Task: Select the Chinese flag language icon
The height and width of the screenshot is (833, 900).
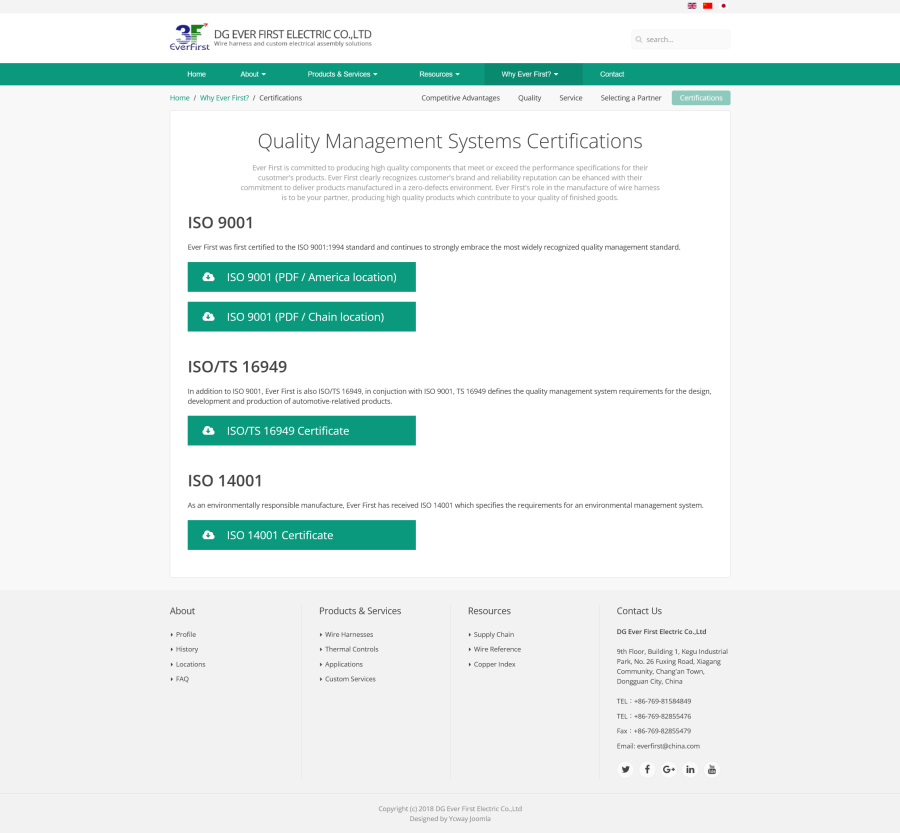Action: pos(708,6)
